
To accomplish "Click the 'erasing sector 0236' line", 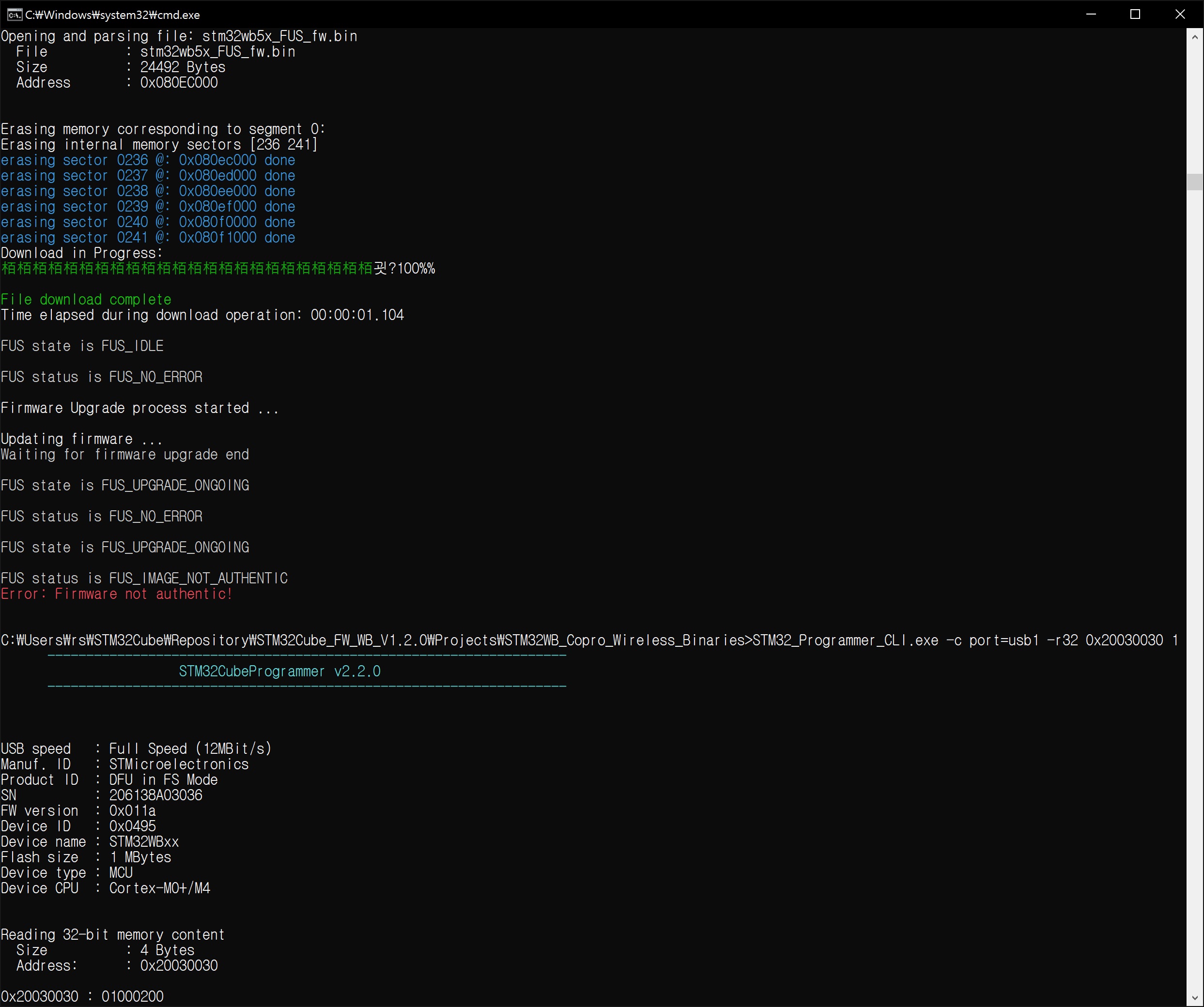I will [x=148, y=160].
